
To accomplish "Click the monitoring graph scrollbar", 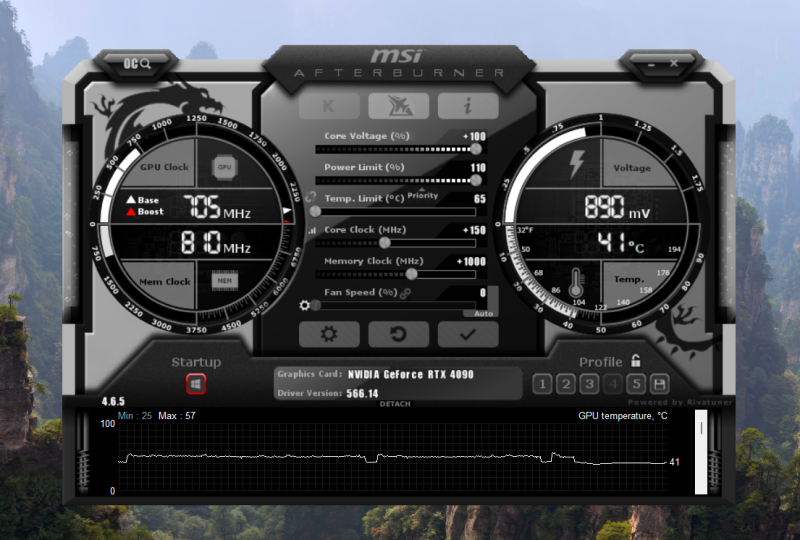I will coord(701,452).
